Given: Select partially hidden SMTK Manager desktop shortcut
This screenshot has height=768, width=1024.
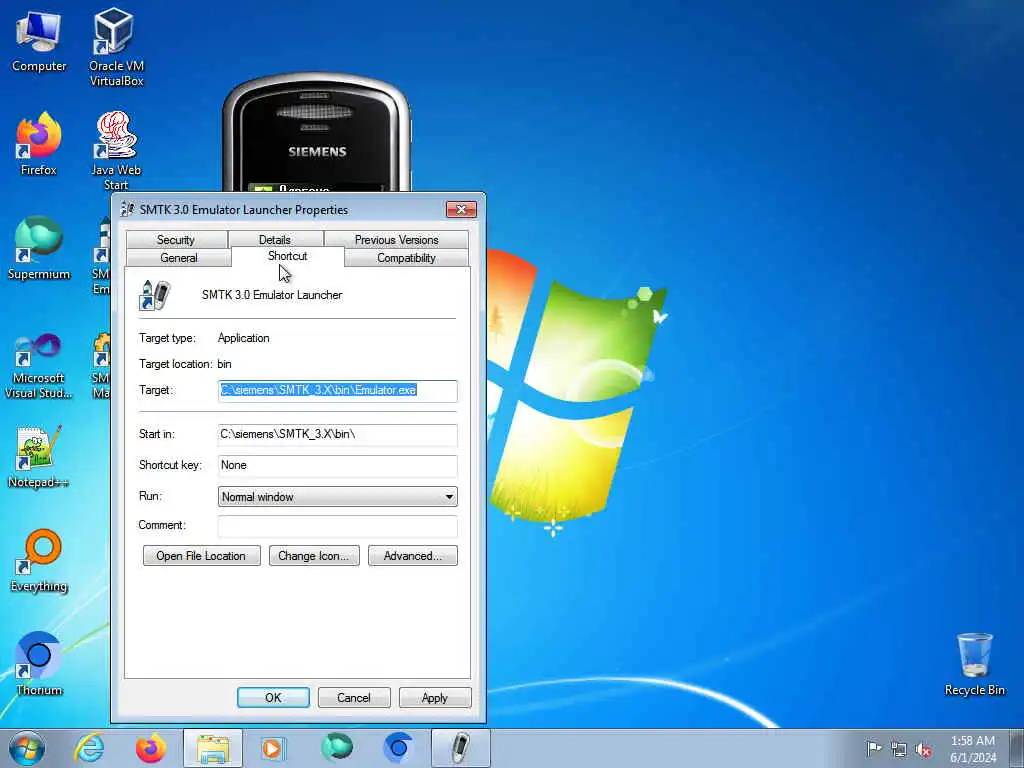Looking at the screenshot, I should (102, 364).
